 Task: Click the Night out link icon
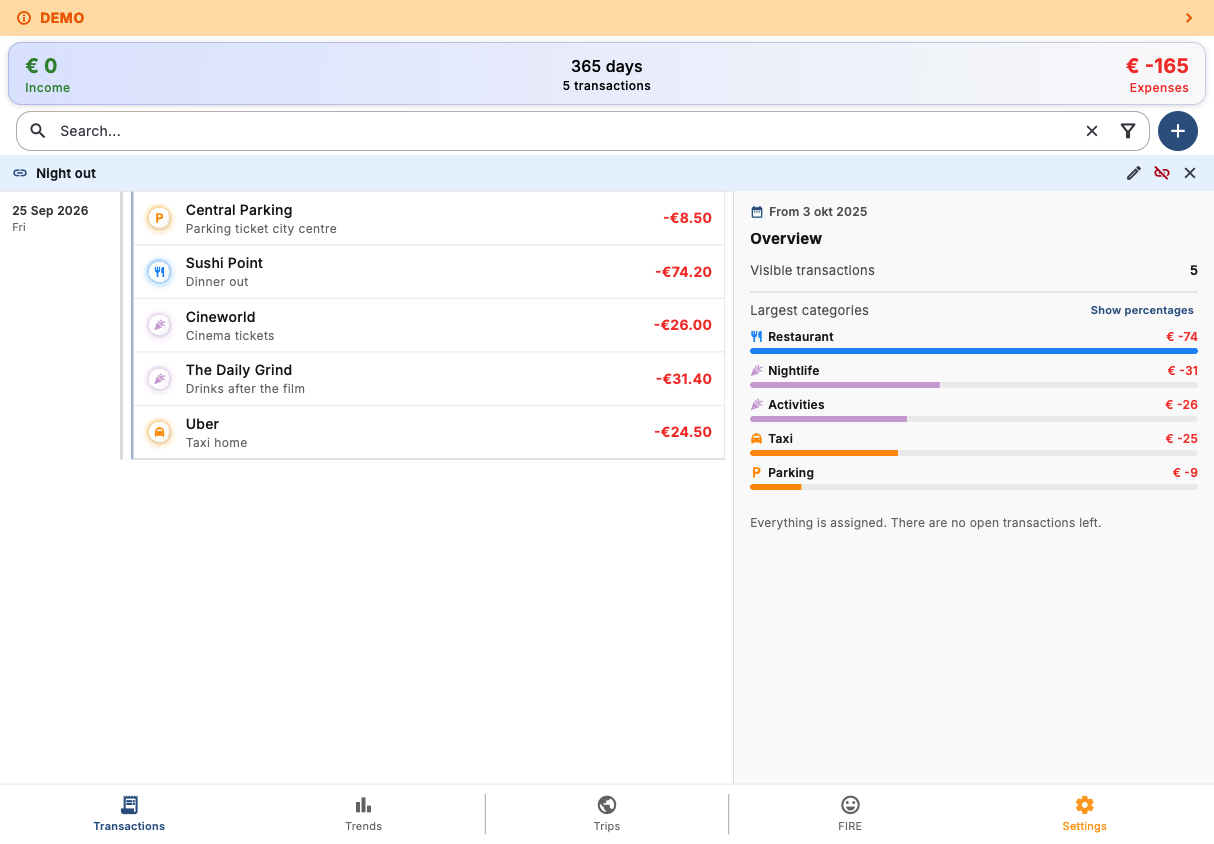pyautogui.click(x=20, y=173)
